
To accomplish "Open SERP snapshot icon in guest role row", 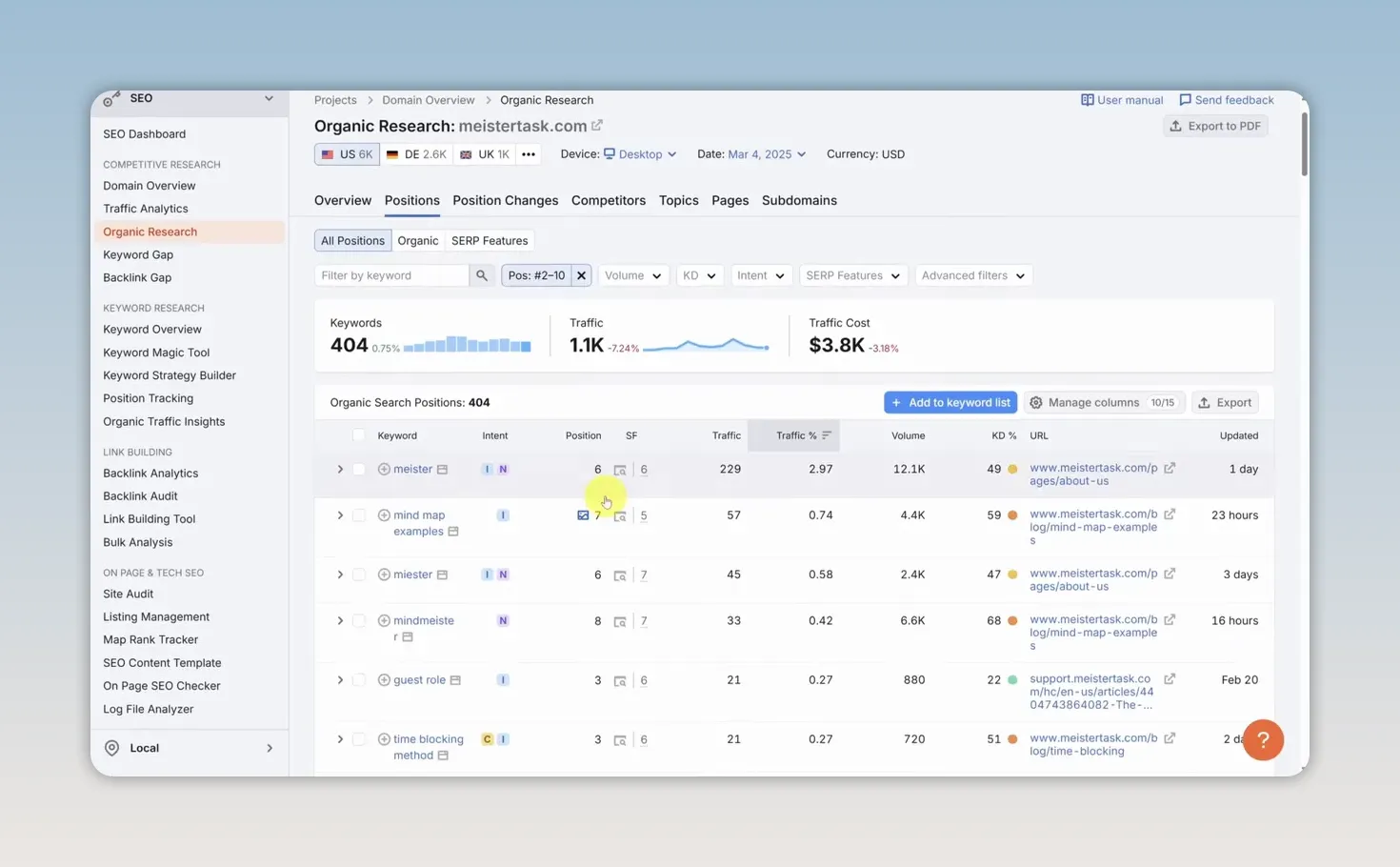I will [620, 681].
